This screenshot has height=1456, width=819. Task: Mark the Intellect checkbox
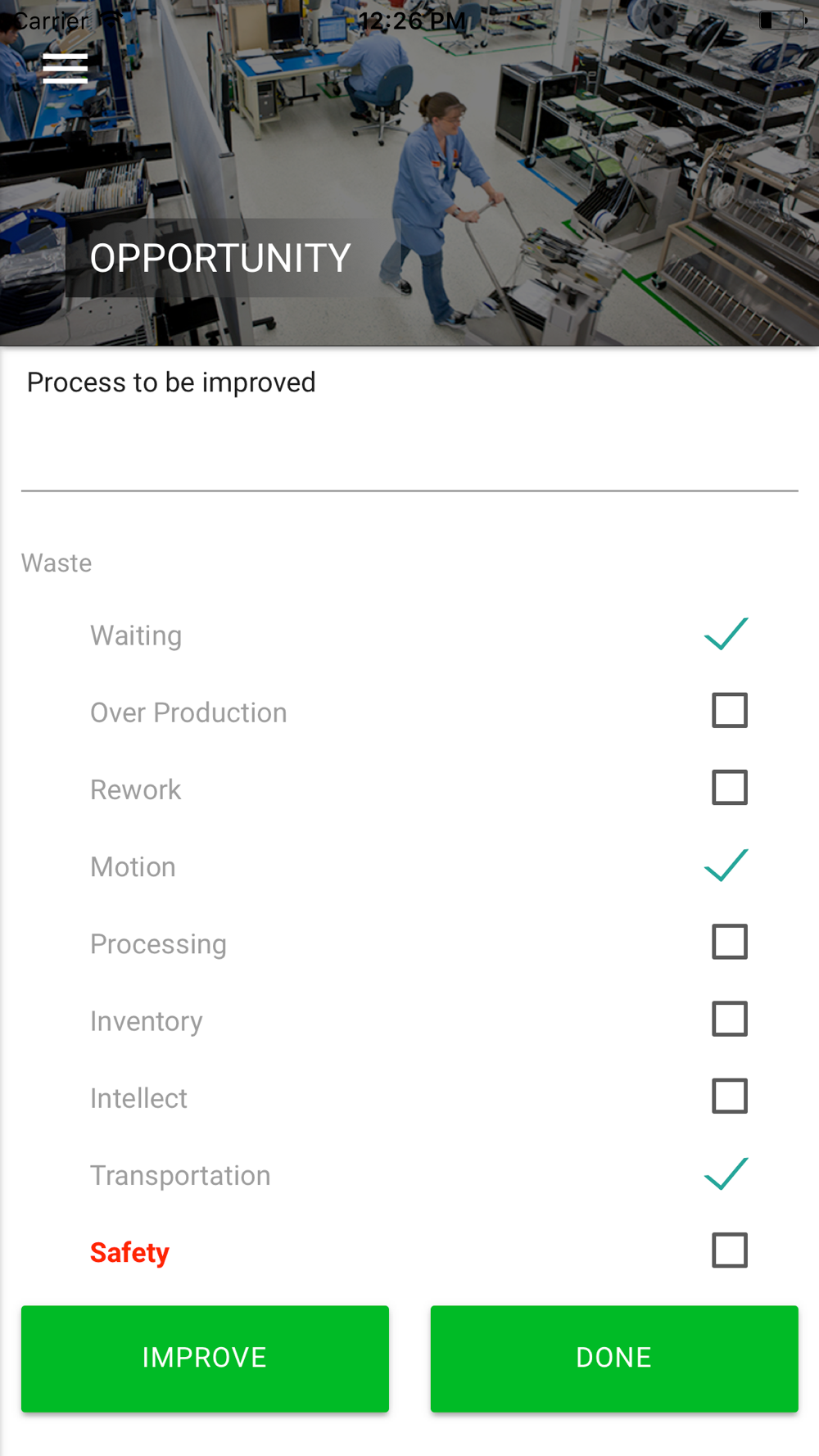pyautogui.click(x=729, y=1096)
